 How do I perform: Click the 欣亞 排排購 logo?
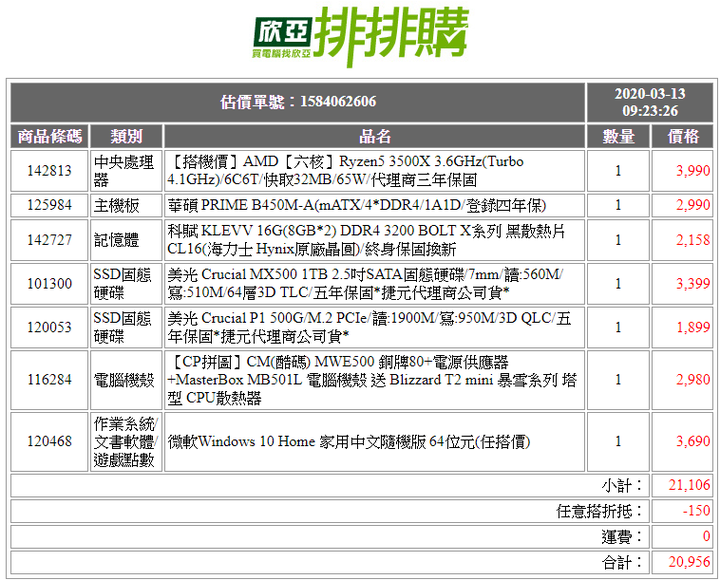coord(360,36)
